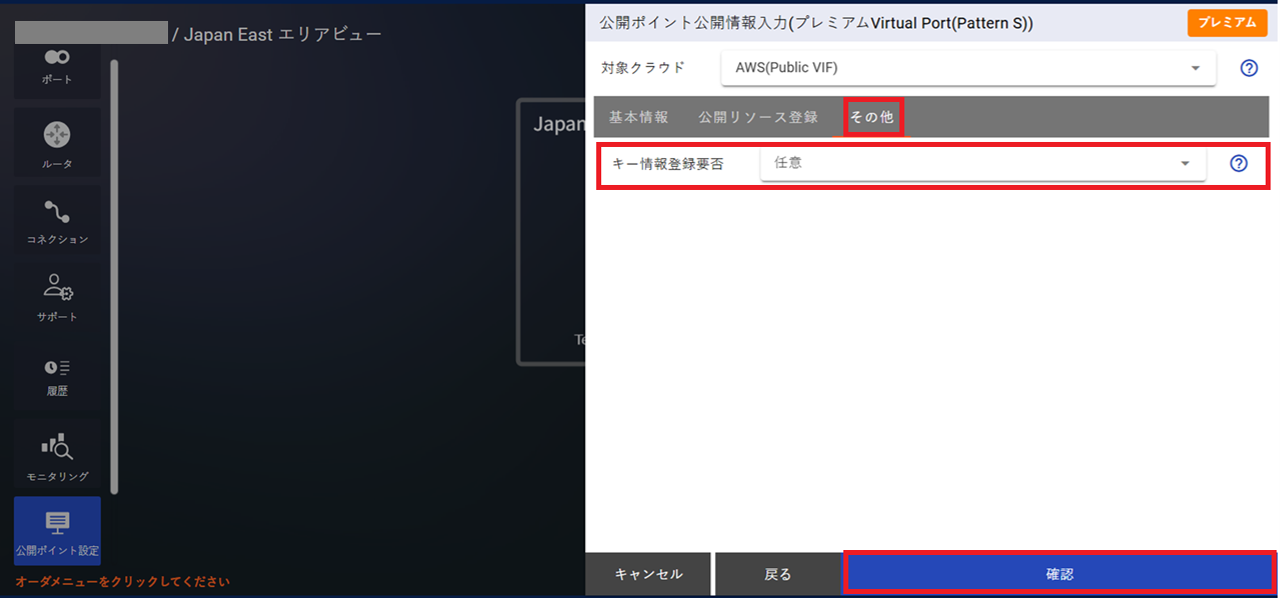The image size is (1280, 598).
Task: Switch to the 基本情報 tab
Action: 638,117
